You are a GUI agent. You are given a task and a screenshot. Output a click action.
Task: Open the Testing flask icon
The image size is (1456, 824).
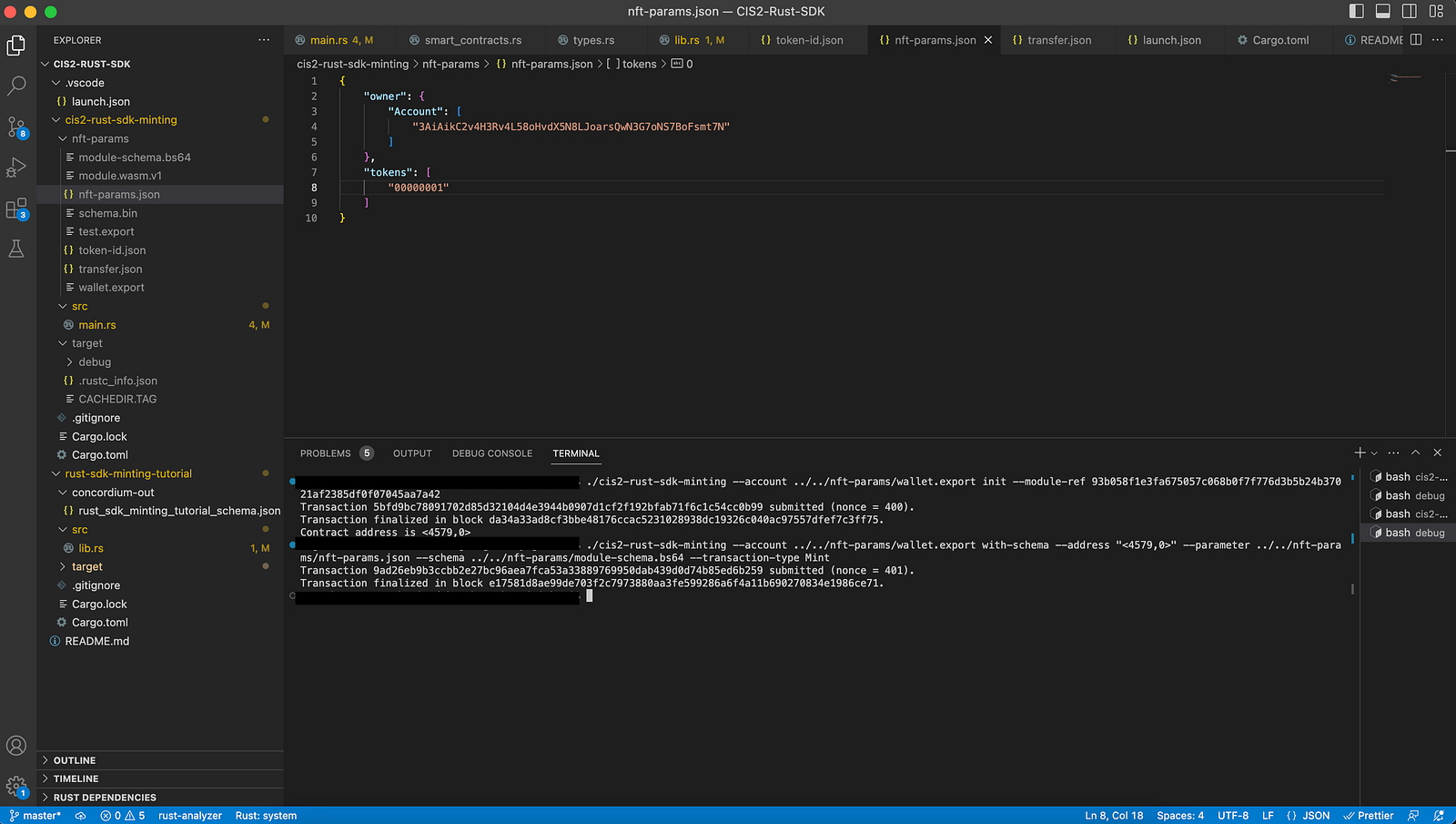click(16, 249)
